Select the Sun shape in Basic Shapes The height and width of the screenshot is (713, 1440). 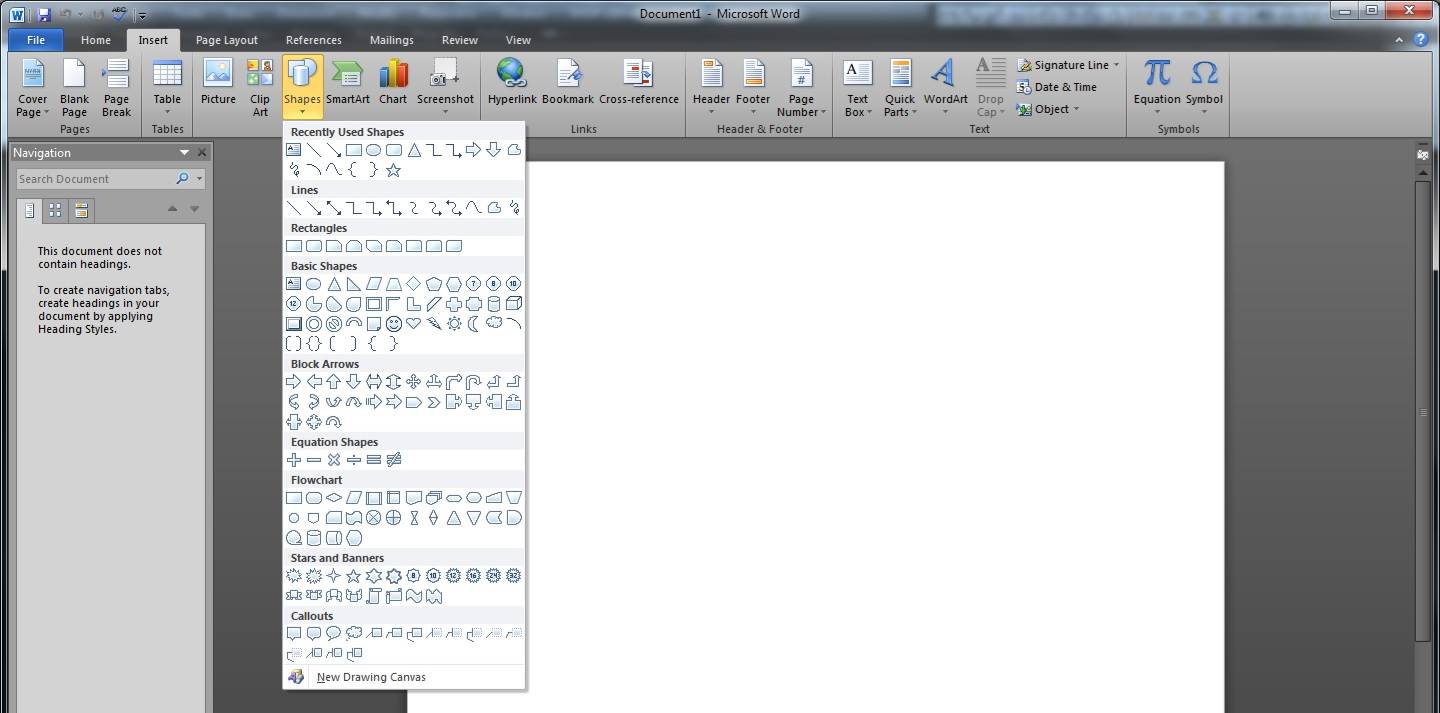454,323
